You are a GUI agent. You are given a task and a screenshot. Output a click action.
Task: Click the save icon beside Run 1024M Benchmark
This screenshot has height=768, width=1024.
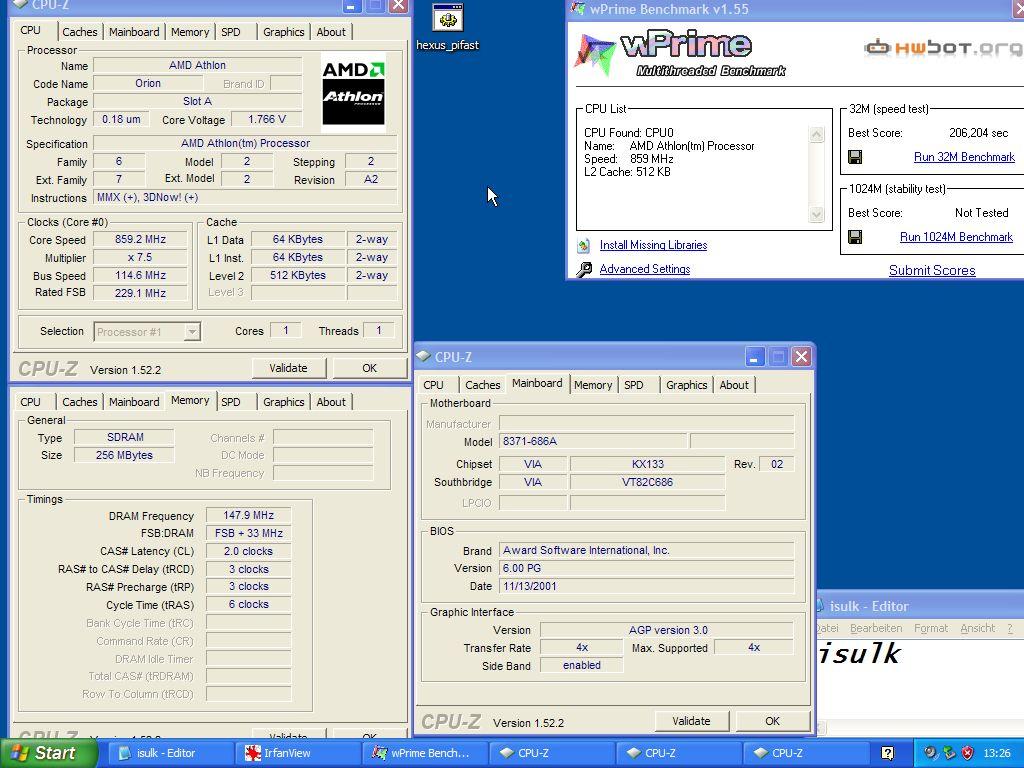(855, 237)
